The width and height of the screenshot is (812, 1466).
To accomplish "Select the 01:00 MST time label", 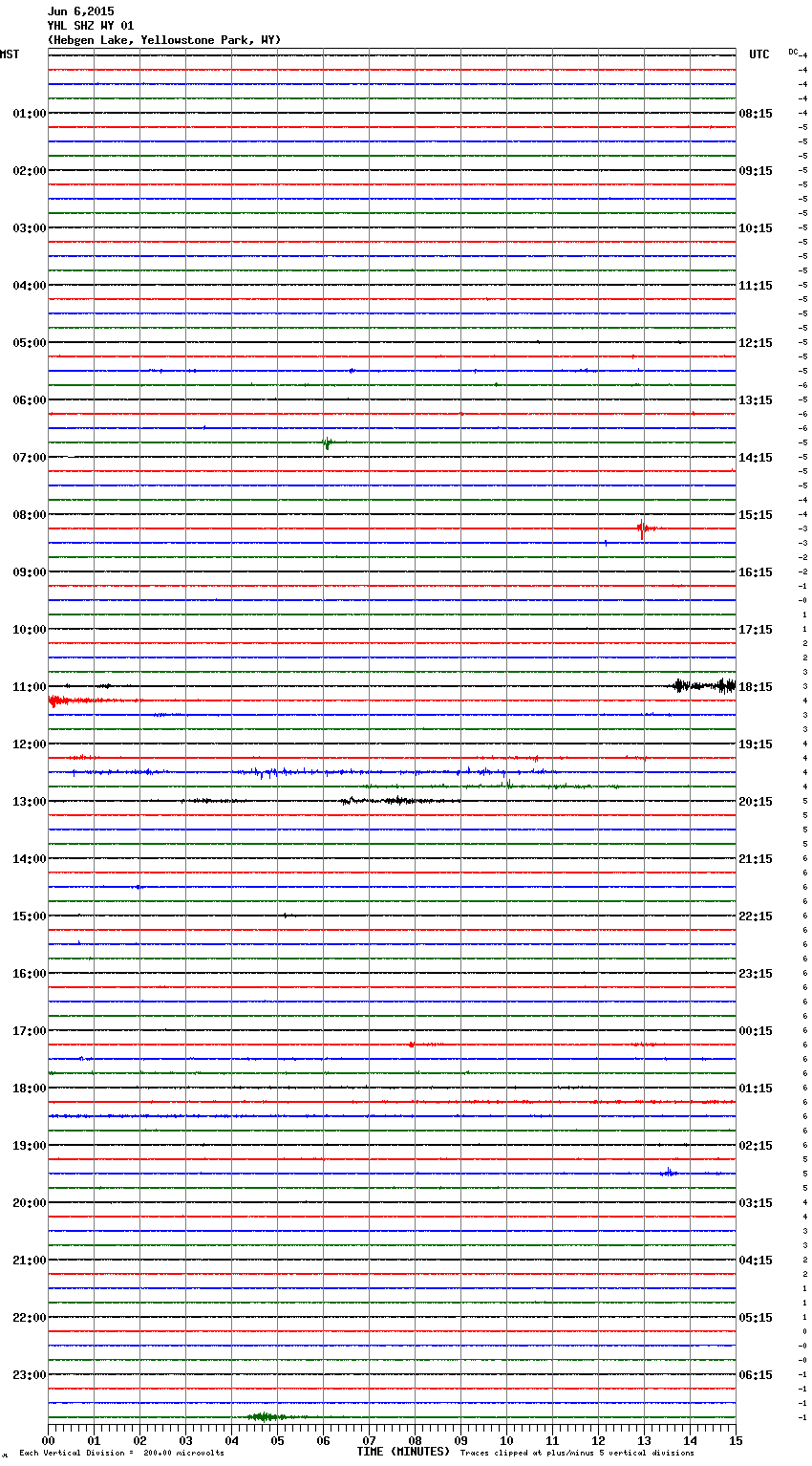I will (30, 114).
